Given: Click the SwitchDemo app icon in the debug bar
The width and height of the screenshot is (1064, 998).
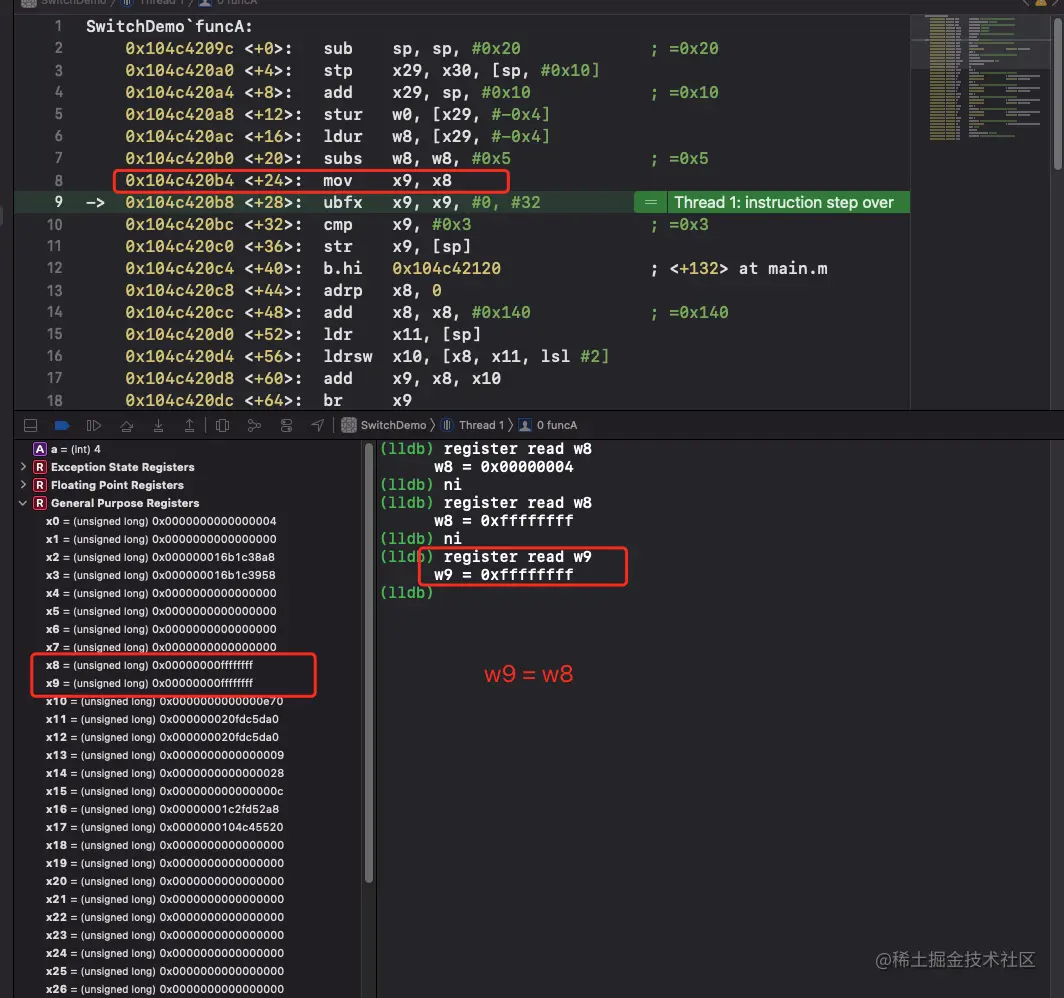Looking at the screenshot, I should click(x=349, y=425).
